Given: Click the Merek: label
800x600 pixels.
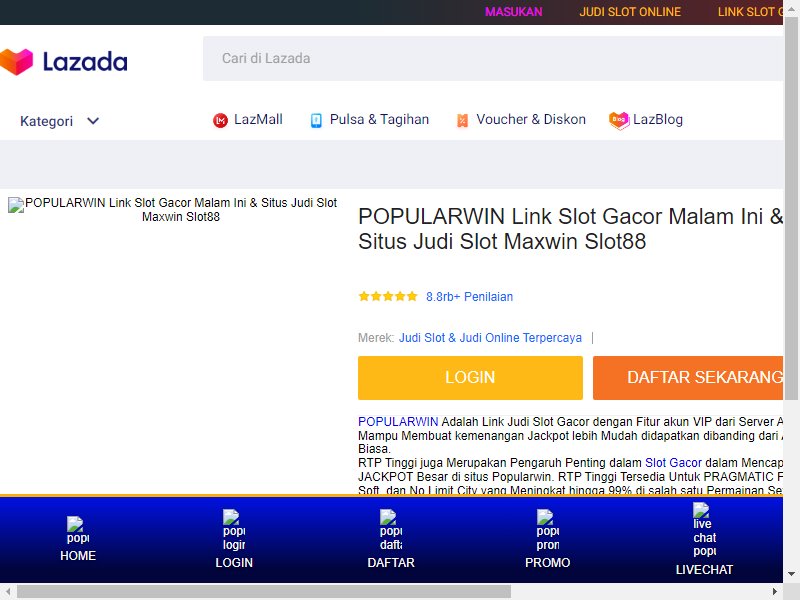Looking at the screenshot, I should coord(376,338).
